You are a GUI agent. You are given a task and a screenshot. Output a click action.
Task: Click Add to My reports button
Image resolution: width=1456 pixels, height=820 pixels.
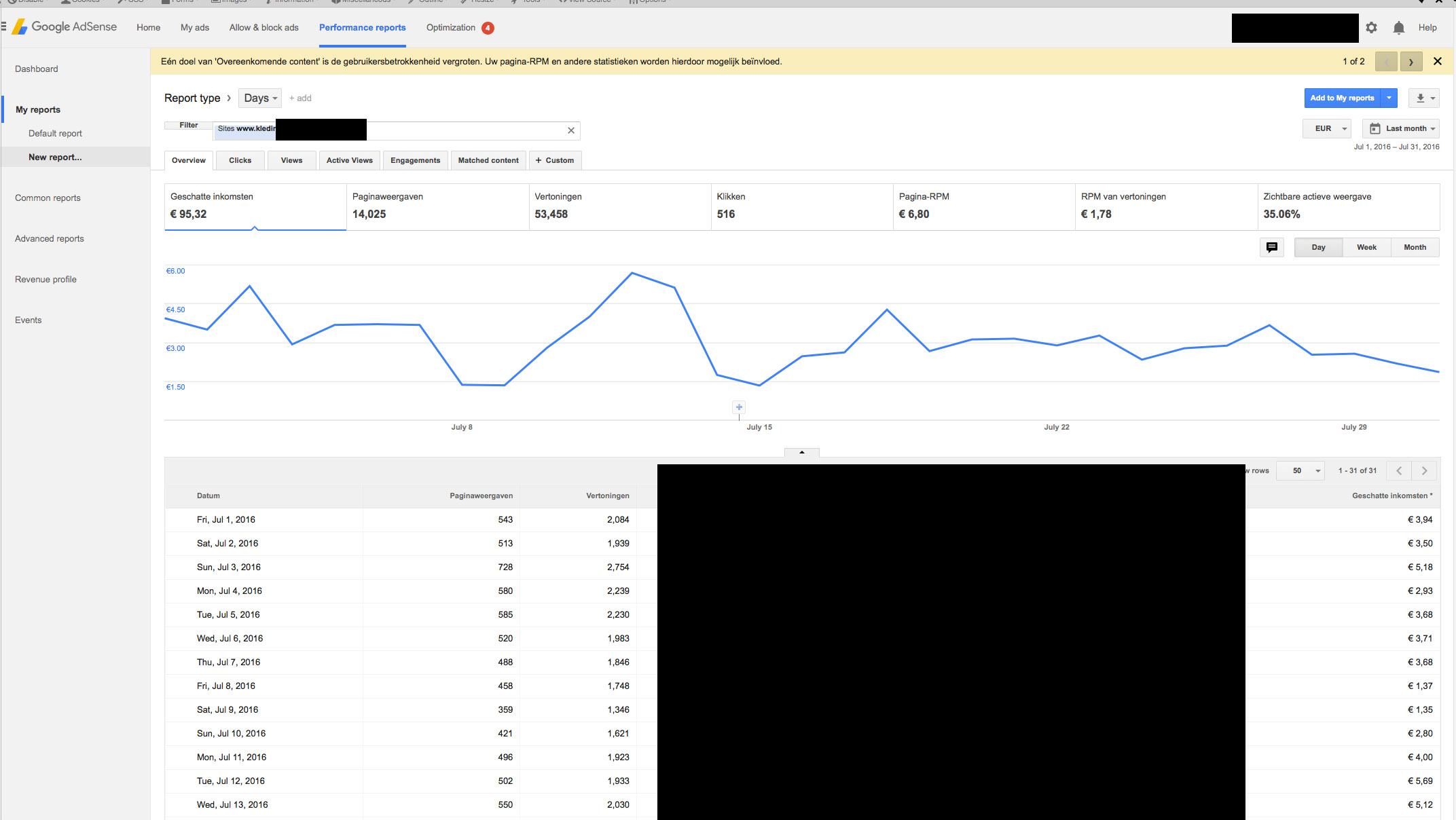coord(1342,98)
